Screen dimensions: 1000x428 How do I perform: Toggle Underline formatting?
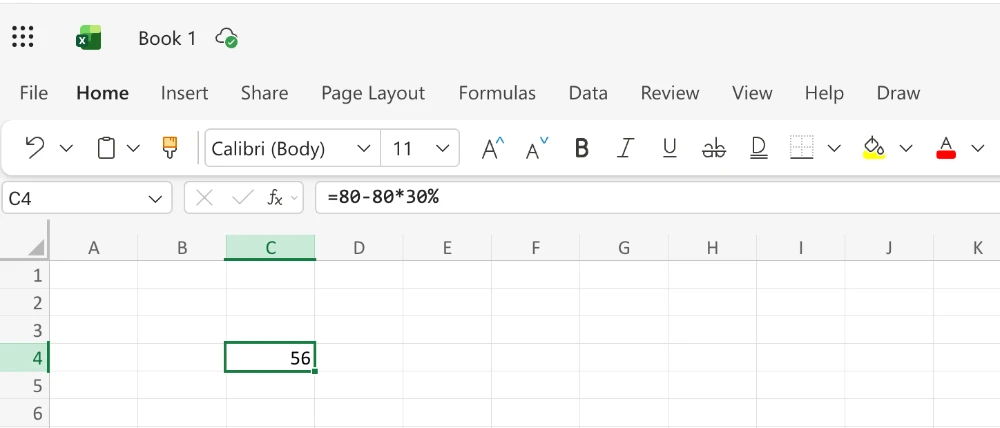point(669,148)
